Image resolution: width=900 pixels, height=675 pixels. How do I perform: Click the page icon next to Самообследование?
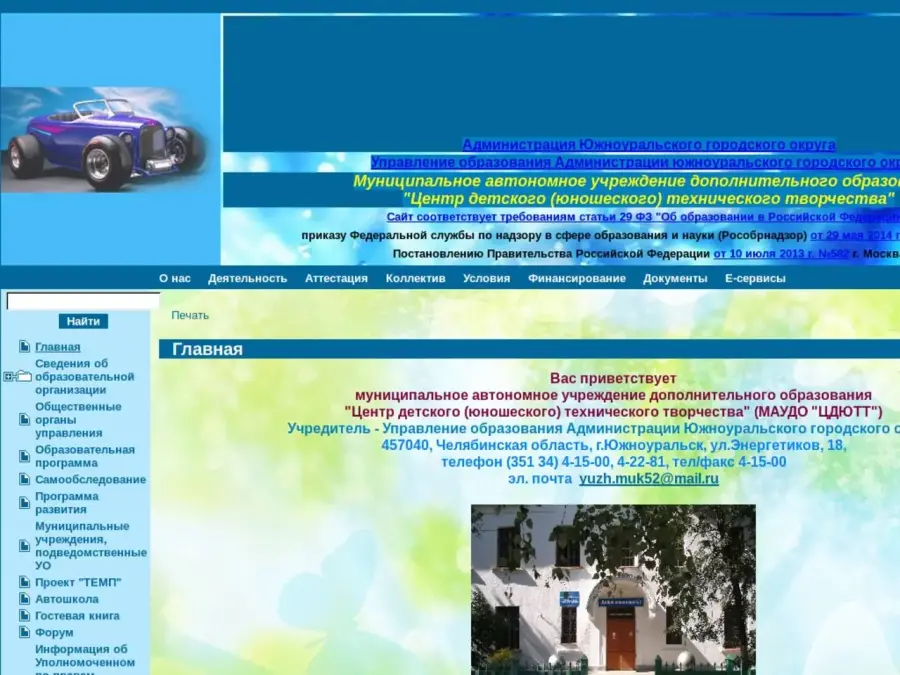coord(25,480)
